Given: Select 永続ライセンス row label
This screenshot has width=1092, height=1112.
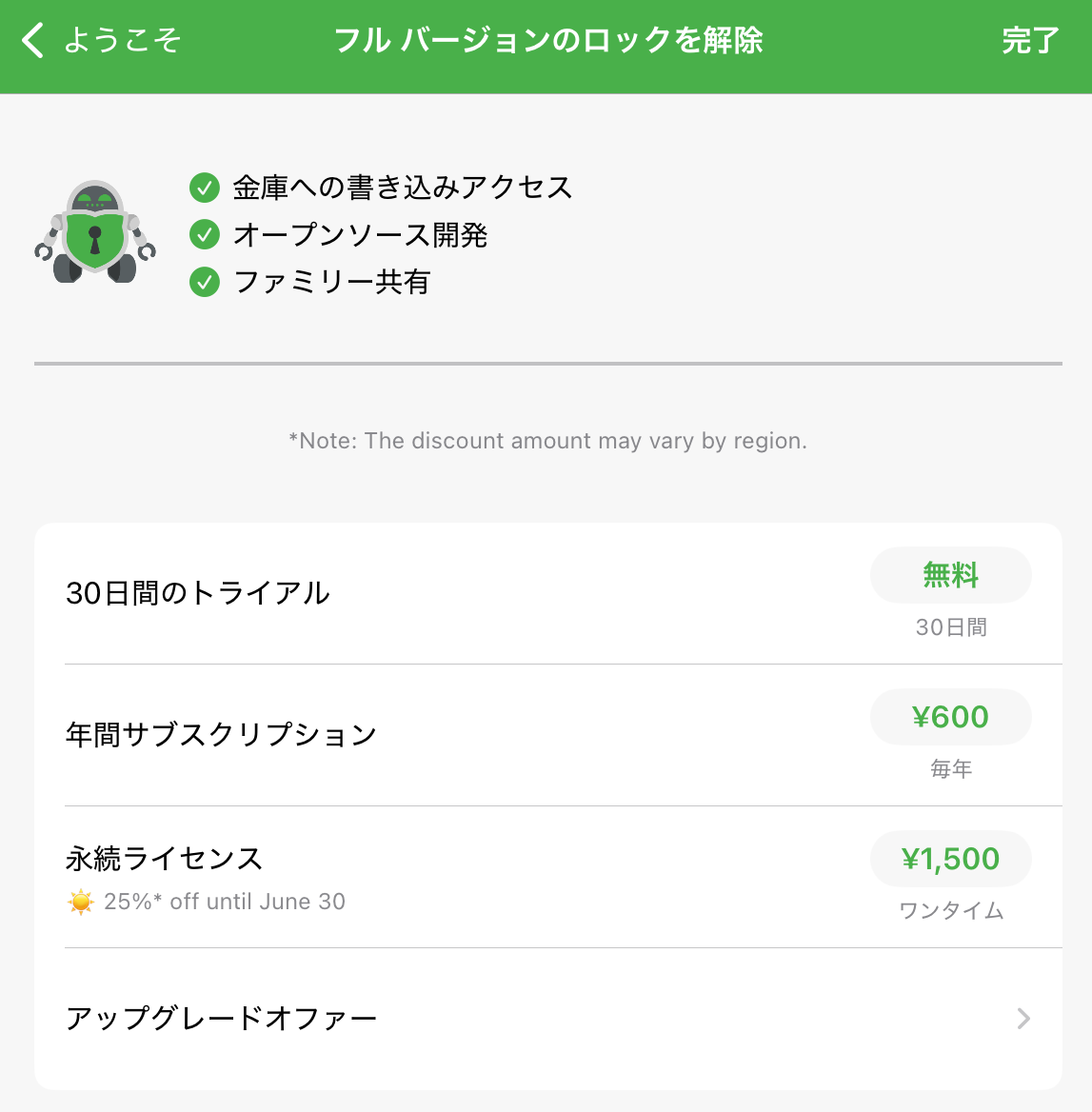Looking at the screenshot, I should pyautogui.click(x=164, y=858).
